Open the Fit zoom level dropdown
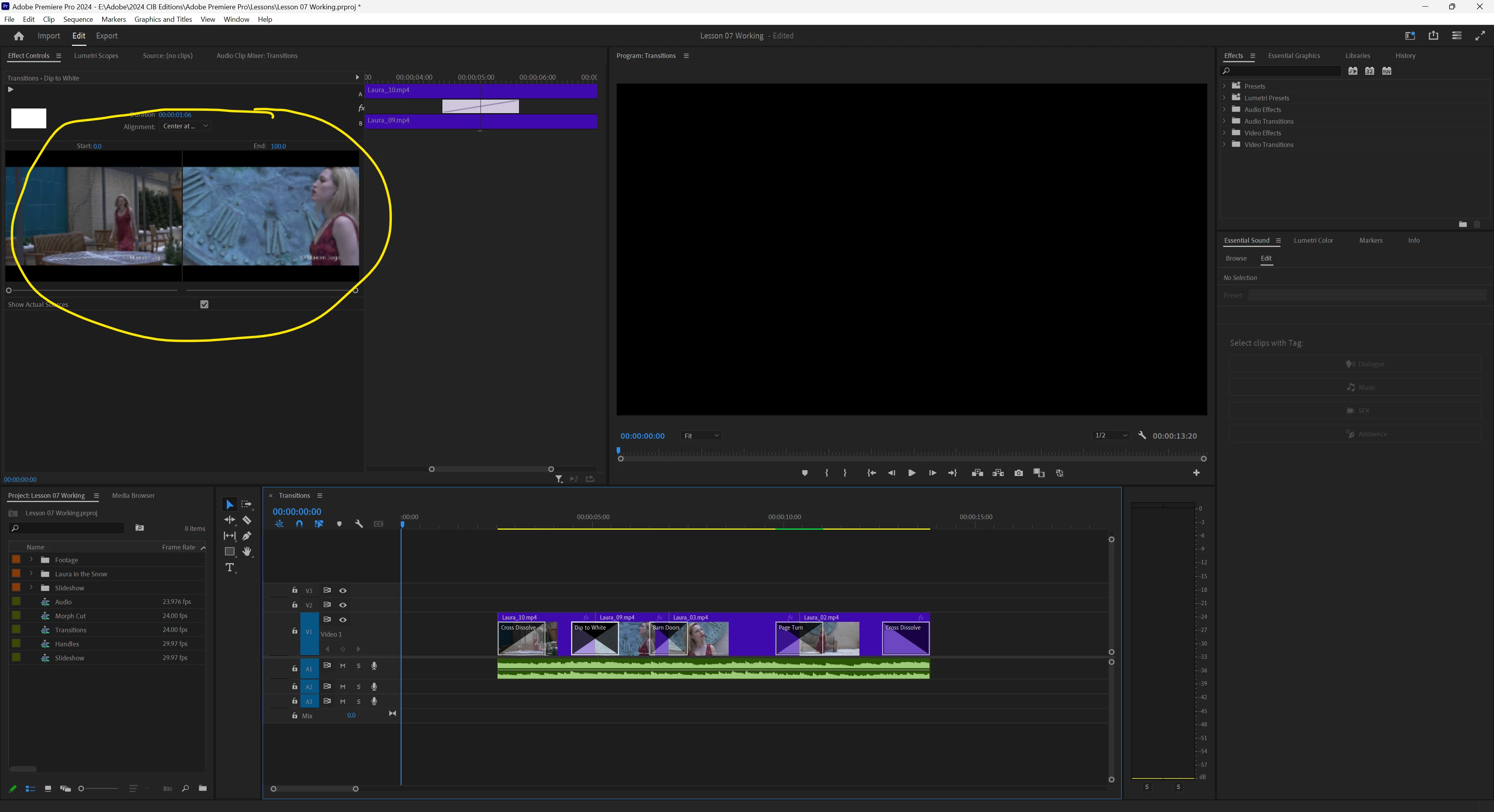Image resolution: width=1494 pixels, height=812 pixels. (x=701, y=436)
